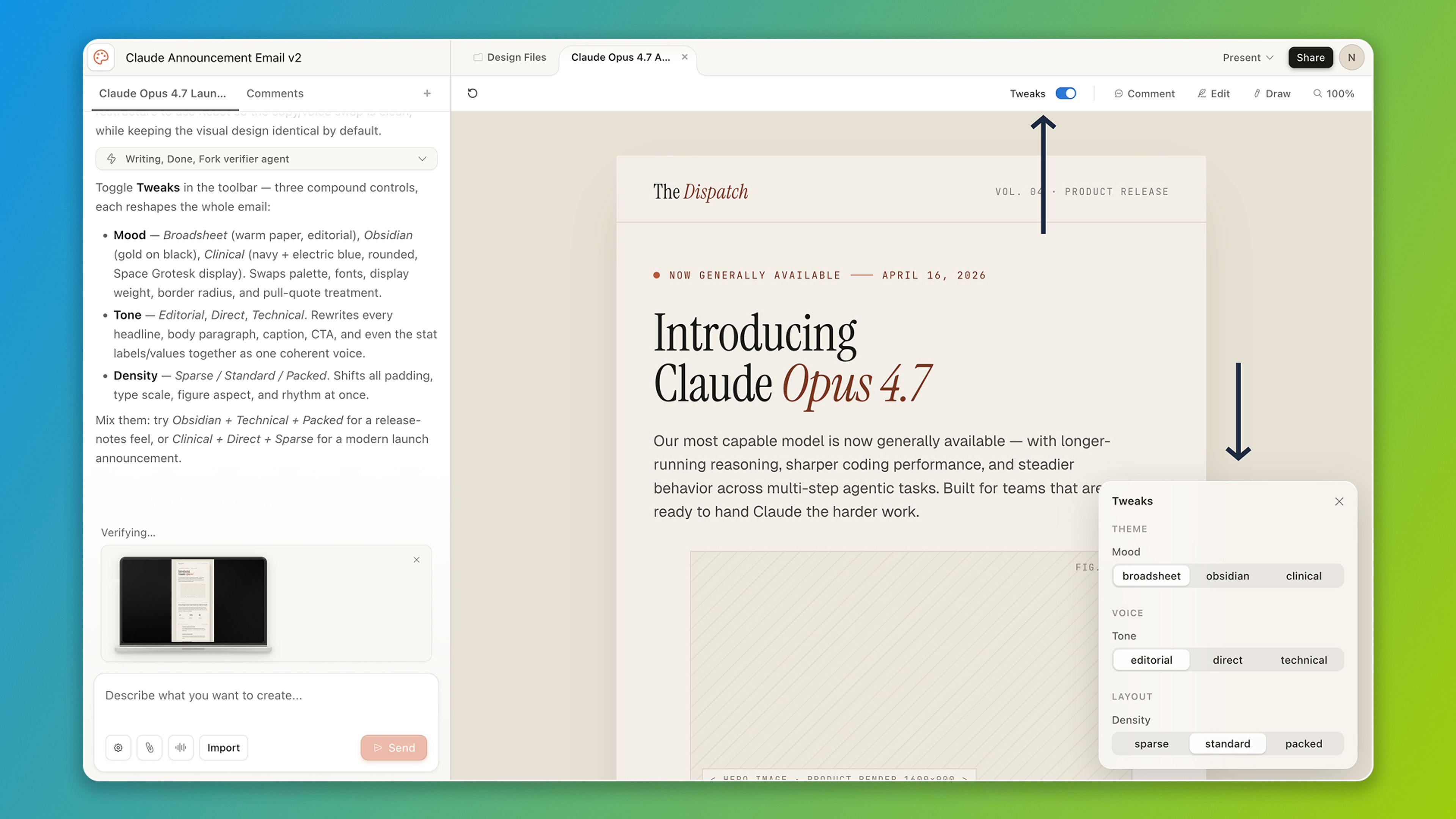Click the reload preview icon
Screen dimensions: 1456x819
pyautogui.click(x=472, y=93)
